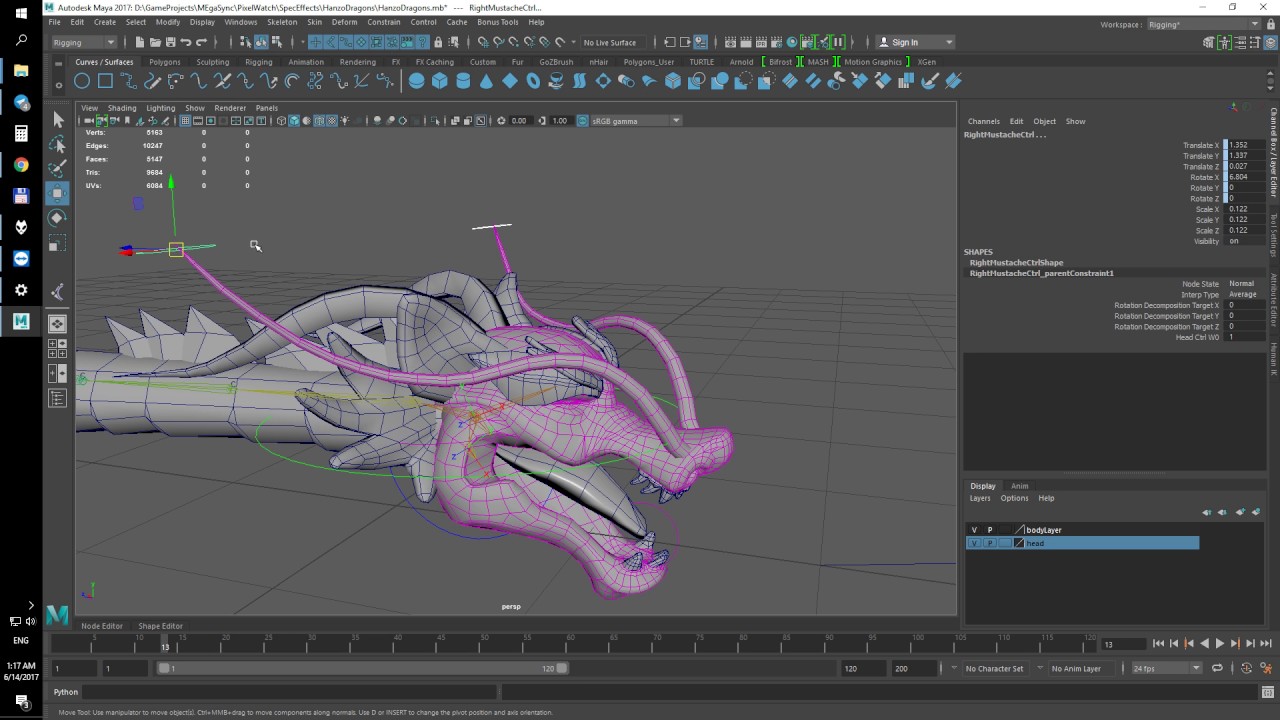
Task: Open the Python command language selector
Action: 66,692
